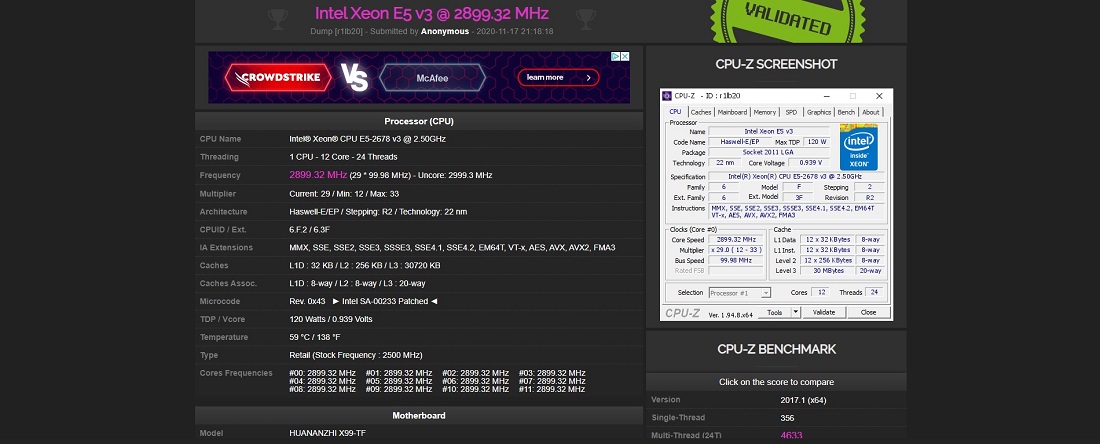The width and height of the screenshot is (1100, 444).
Task: Click the Multi-Thread score 4633
Action: pos(791,436)
